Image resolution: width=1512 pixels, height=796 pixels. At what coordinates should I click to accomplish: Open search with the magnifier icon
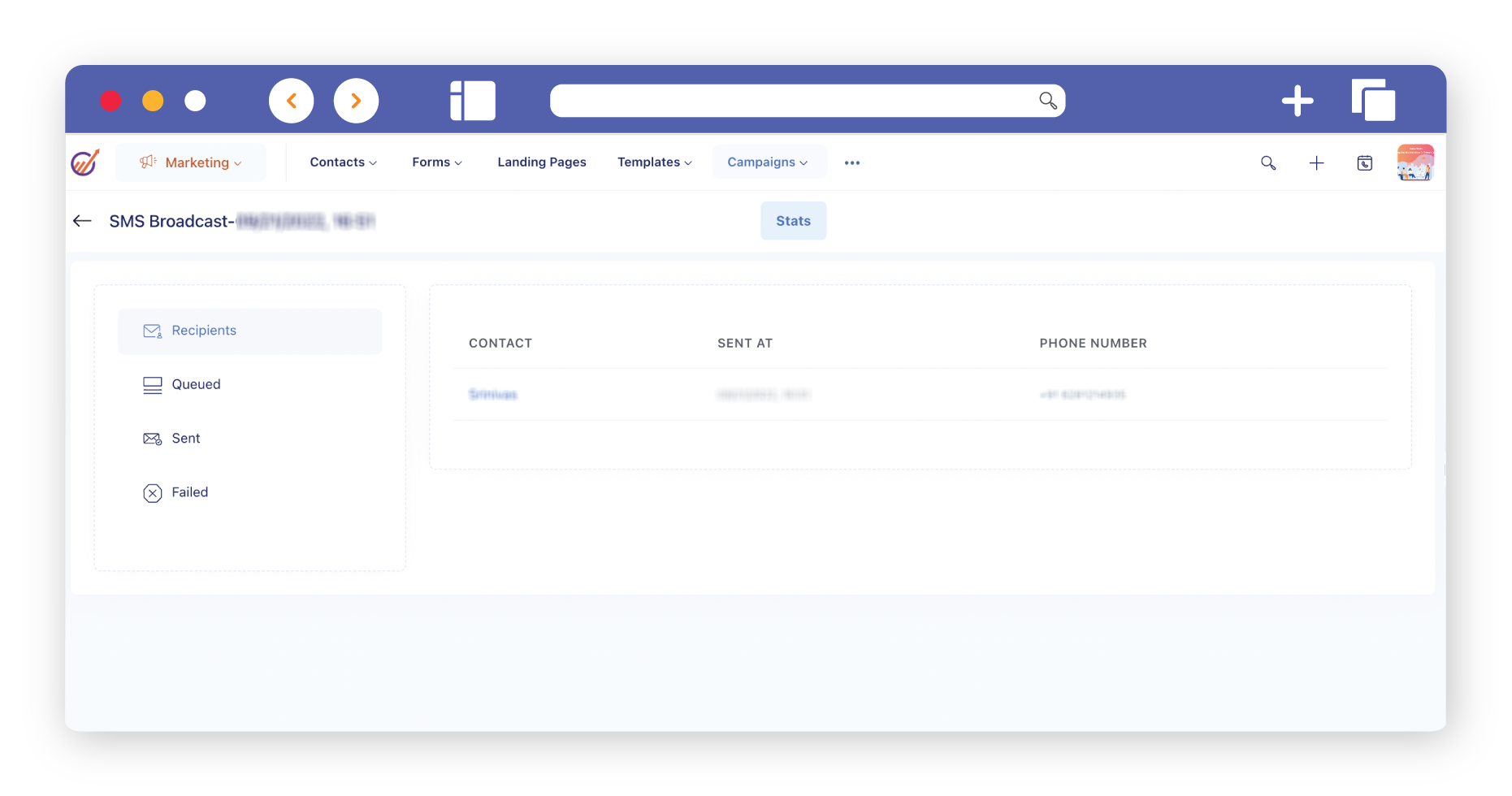(x=1267, y=163)
